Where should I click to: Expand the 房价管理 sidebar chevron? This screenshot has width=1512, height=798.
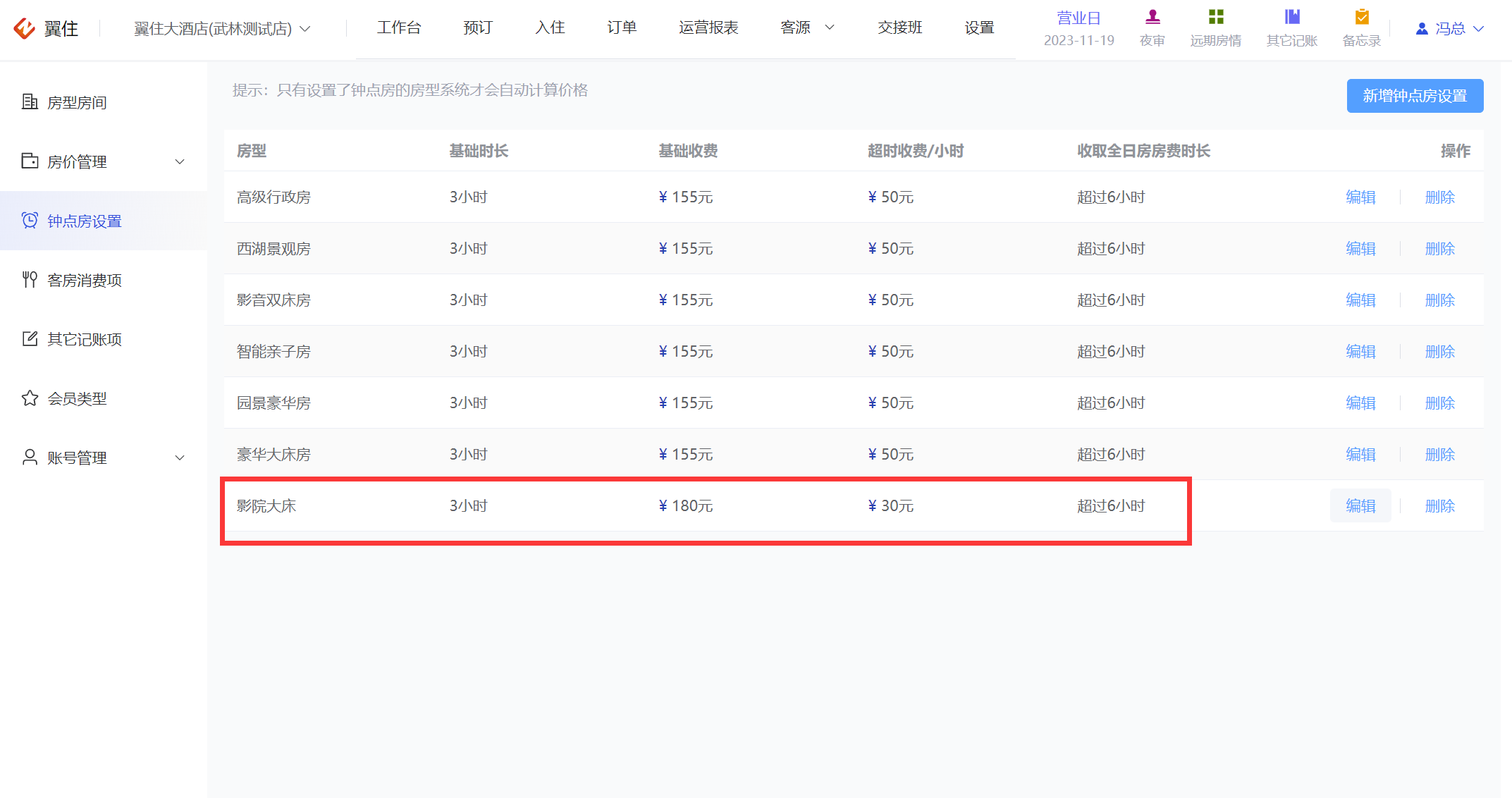[180, 162]
